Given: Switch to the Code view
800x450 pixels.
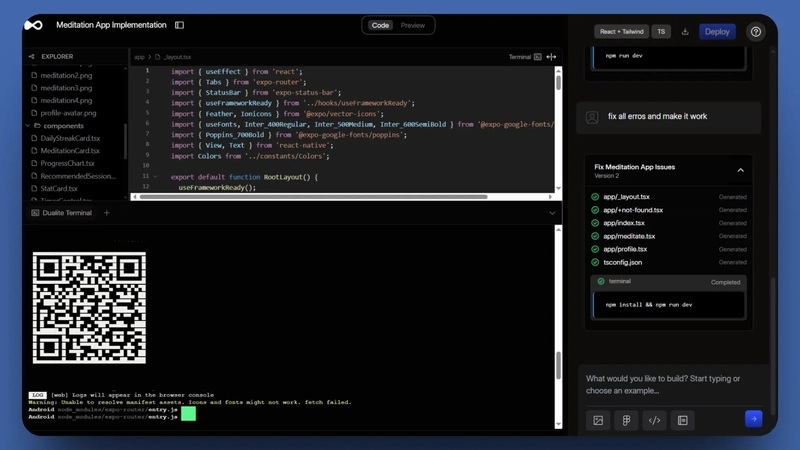Looking at the screenshot, I should click(x=380, y=25).
